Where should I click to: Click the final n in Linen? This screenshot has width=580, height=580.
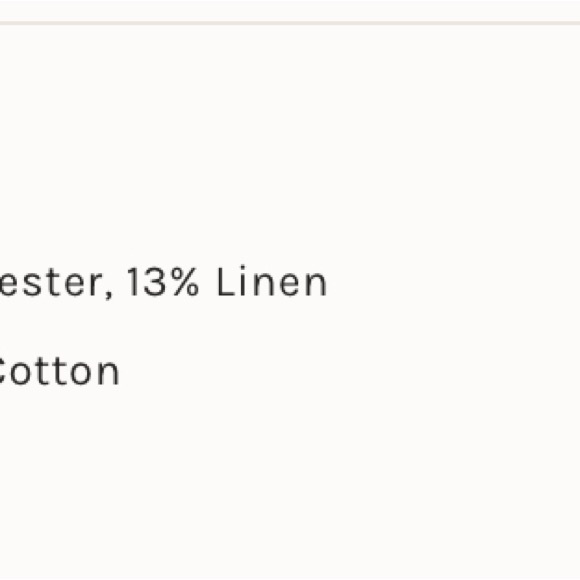(317, 285)
